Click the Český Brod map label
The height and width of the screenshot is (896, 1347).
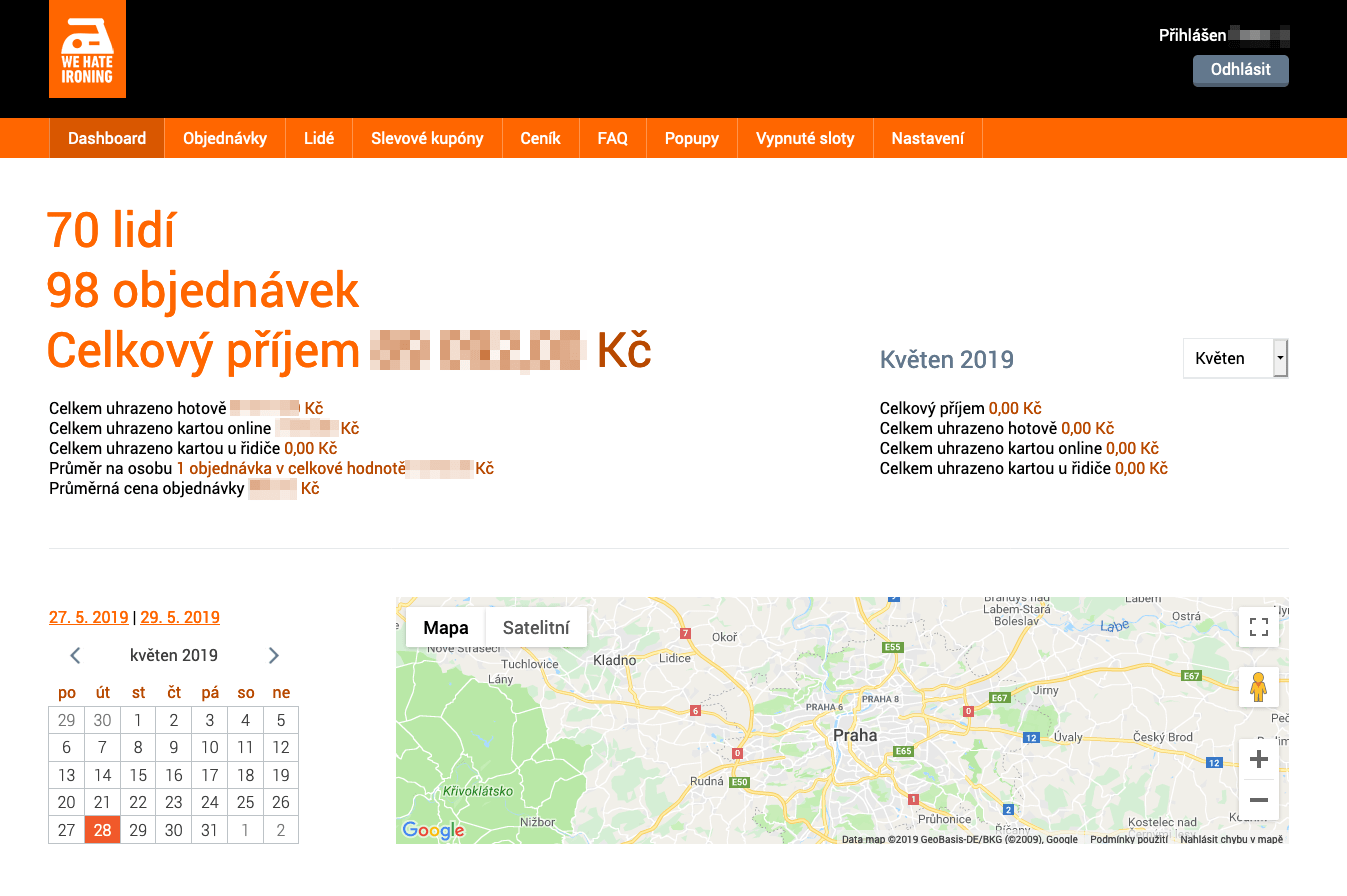tap(1163, 737)
